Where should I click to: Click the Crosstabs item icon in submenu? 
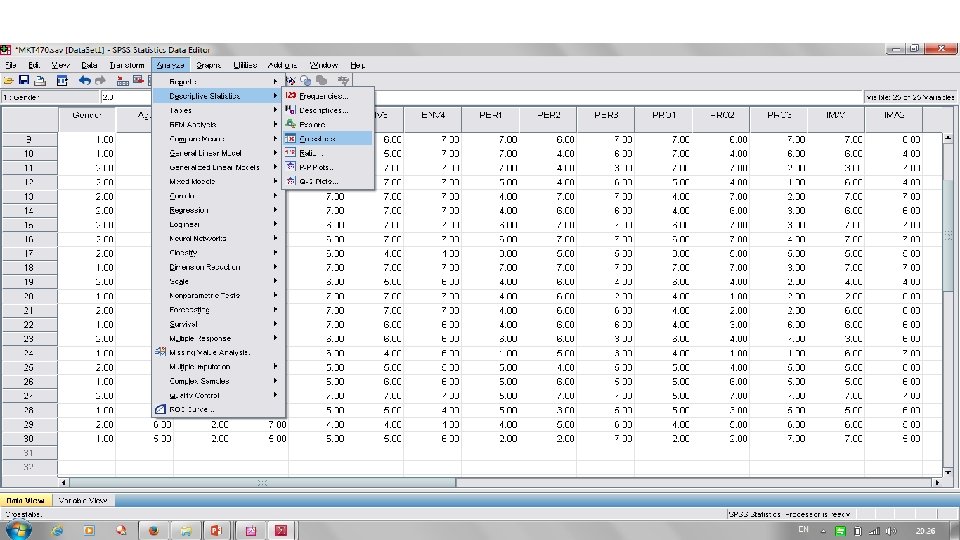[x=291, y=138]
